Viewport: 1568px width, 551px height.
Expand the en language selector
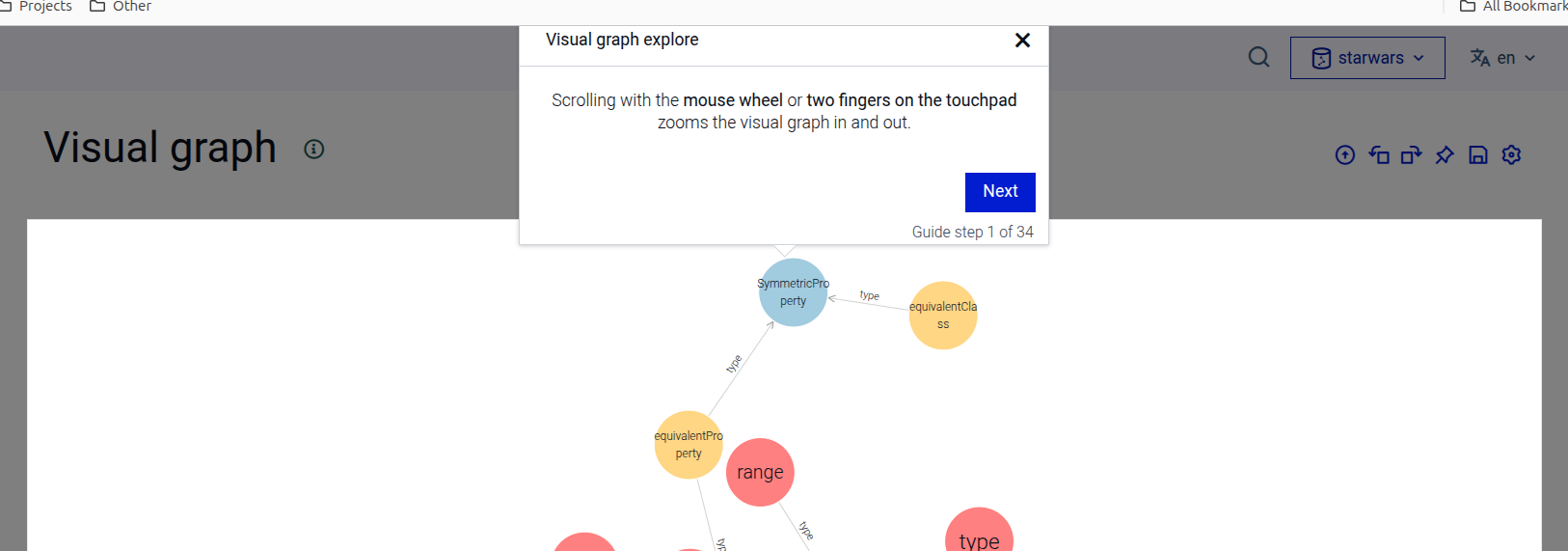[x=1502, y=58]
